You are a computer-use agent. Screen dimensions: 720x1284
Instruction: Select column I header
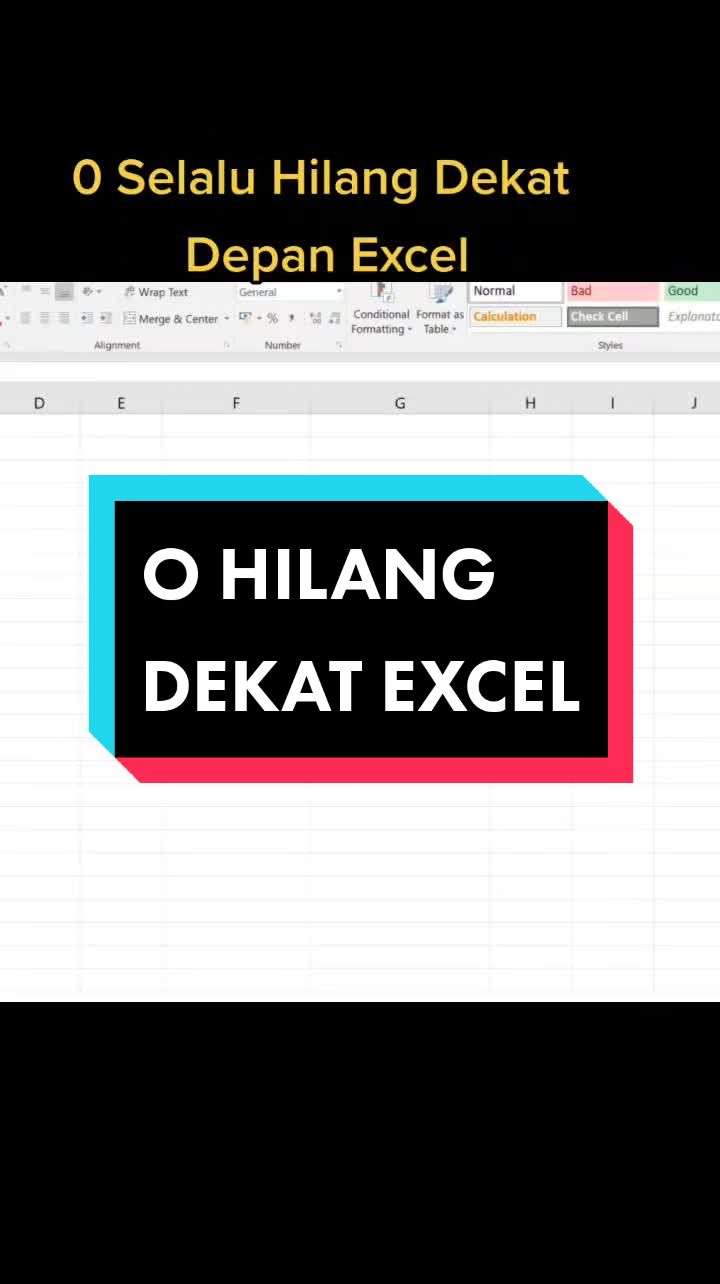pyautogui.click(x=612, y=403)
